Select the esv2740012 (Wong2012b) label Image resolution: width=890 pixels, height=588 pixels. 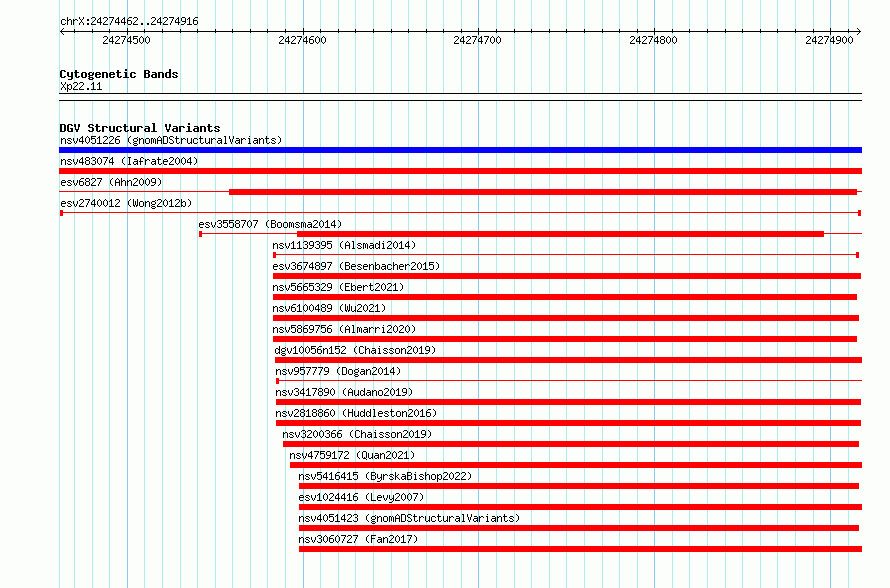pyautogui.click(x=126, y=203)
